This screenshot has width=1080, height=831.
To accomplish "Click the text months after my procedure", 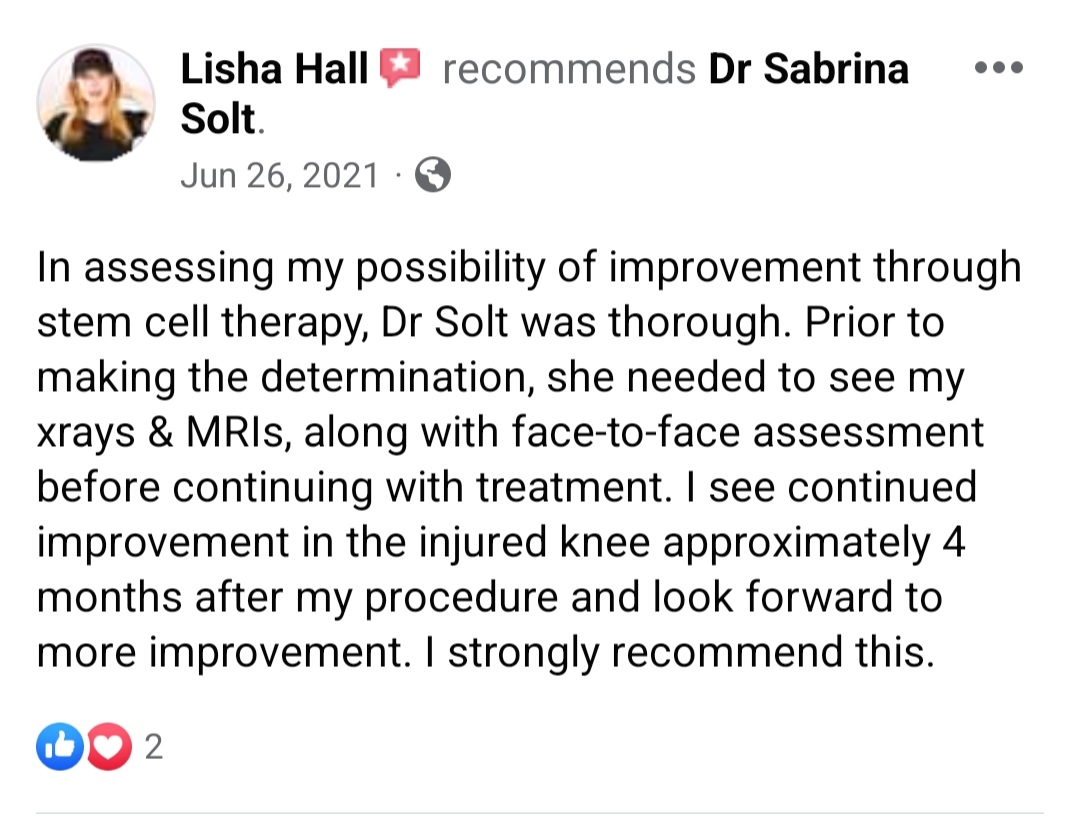I will point(298,597).
